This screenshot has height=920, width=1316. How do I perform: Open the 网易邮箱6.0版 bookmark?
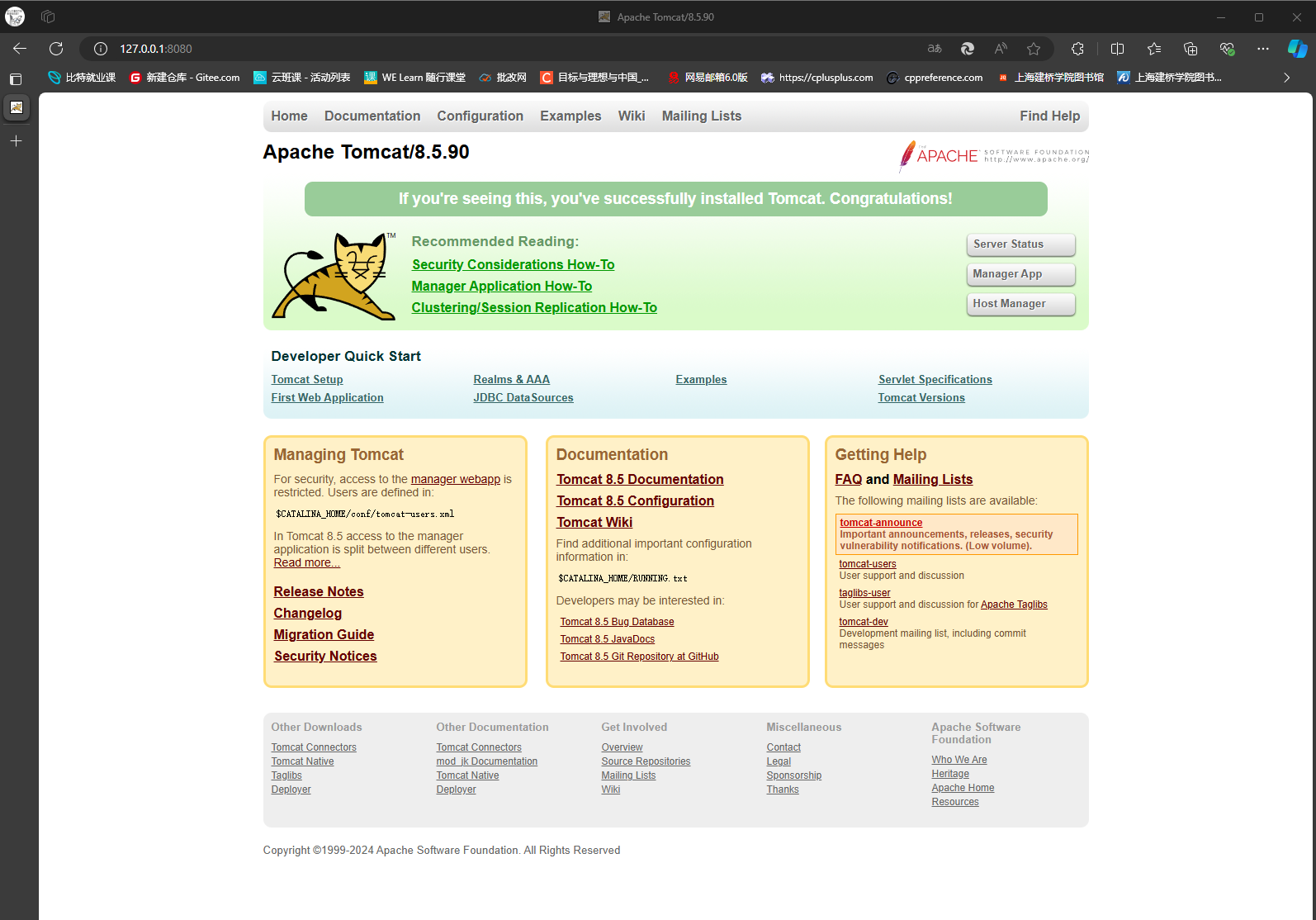coord(708,78)
